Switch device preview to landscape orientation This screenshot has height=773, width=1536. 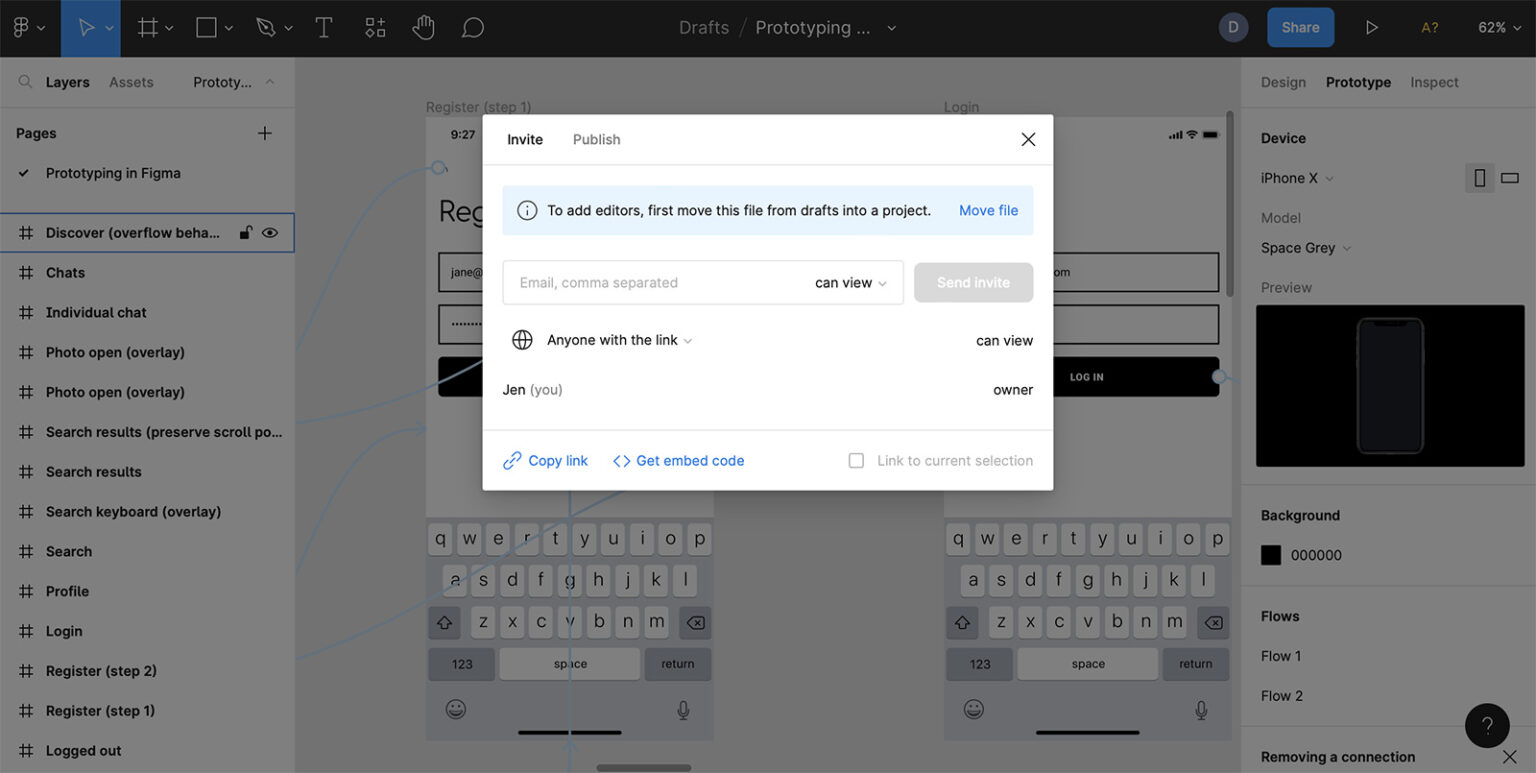1509,177
